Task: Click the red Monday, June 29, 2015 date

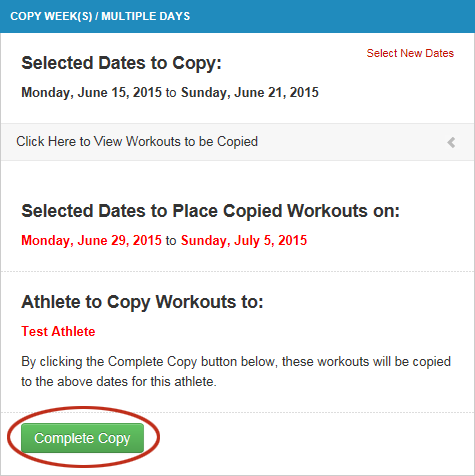Action: coord(91,240)
